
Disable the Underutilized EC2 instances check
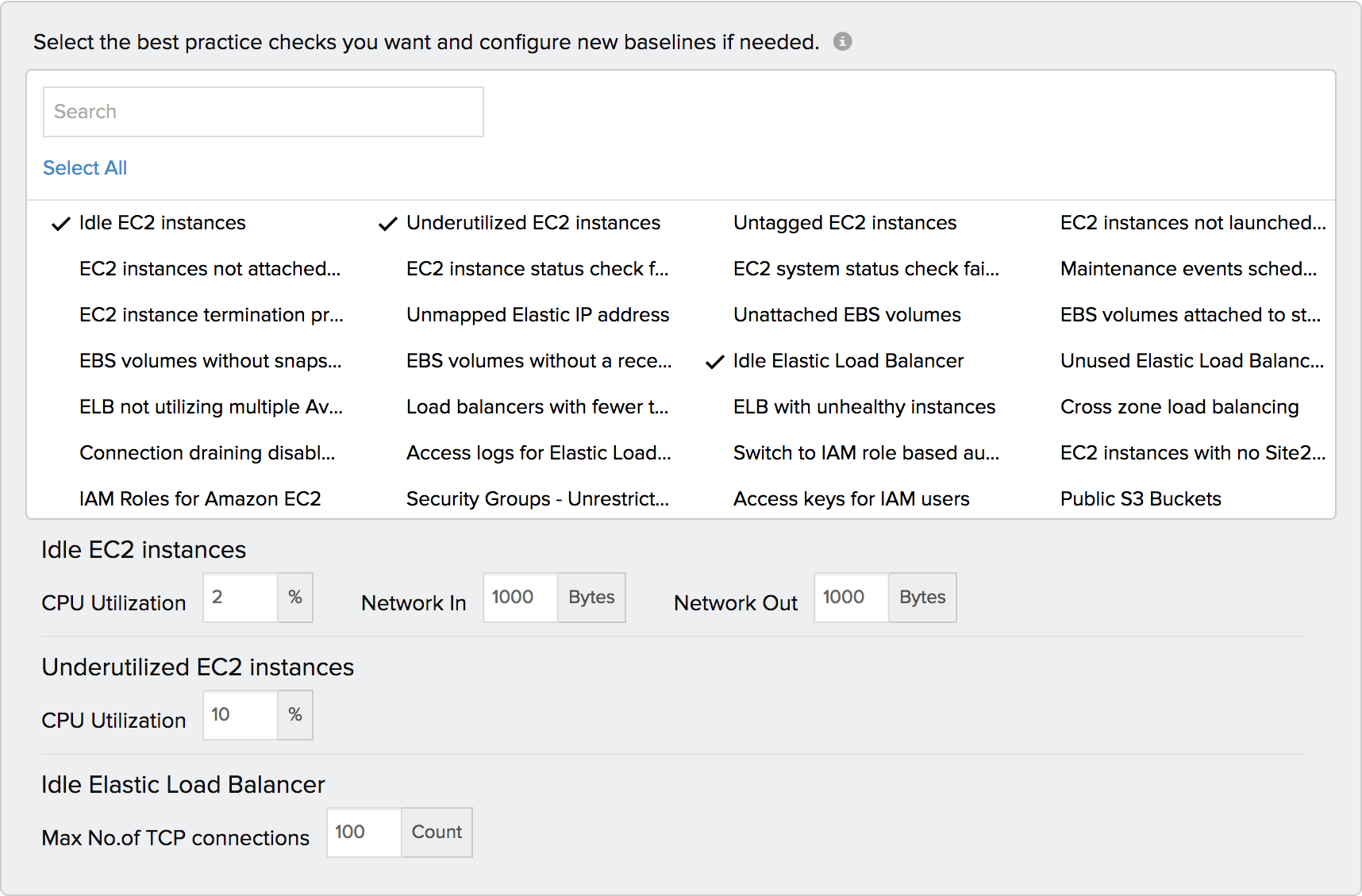532,223
